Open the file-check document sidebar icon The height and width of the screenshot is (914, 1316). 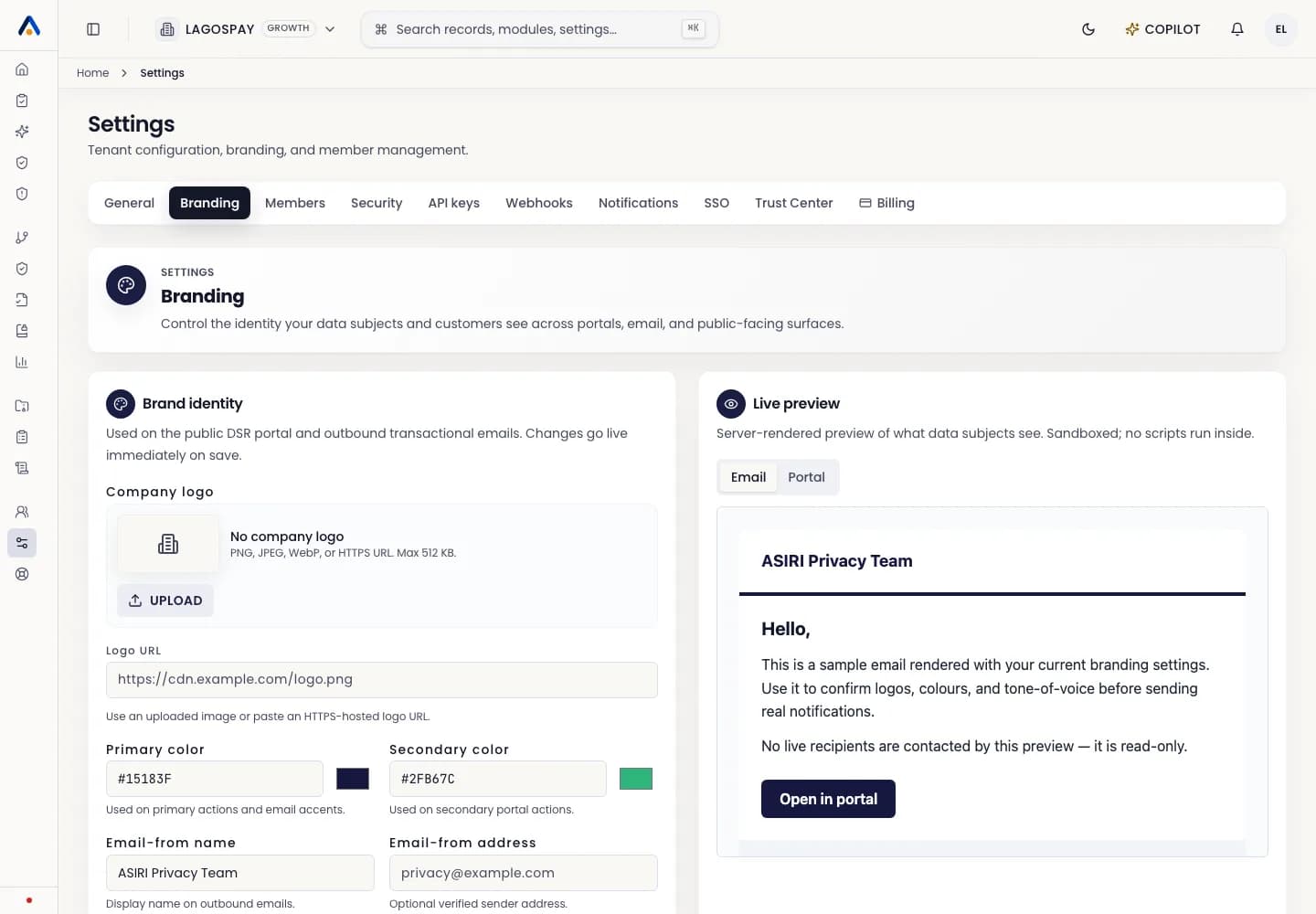(22, 300)
